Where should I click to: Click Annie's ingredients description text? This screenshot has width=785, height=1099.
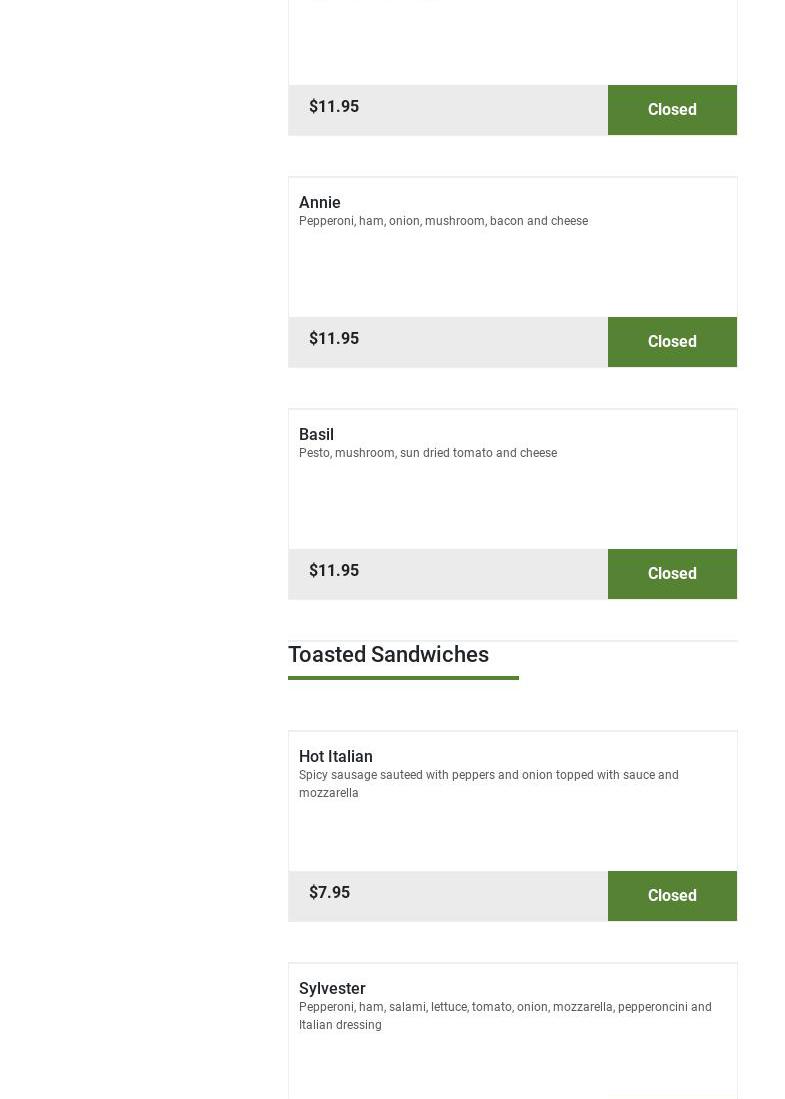[x=443, y=221]
